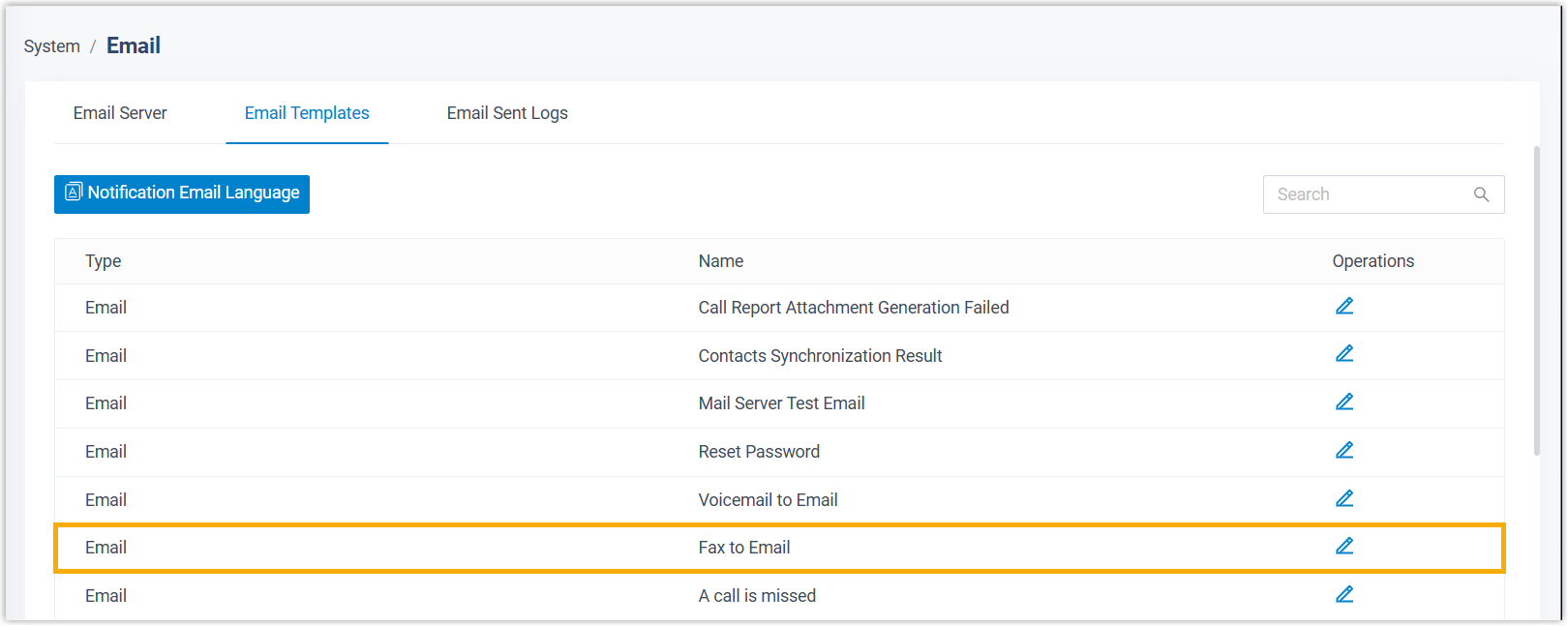The image size is (1568, 626).
Task: Click the Reset Password row name
Action: pyautogui.click(x=759, y=452)
